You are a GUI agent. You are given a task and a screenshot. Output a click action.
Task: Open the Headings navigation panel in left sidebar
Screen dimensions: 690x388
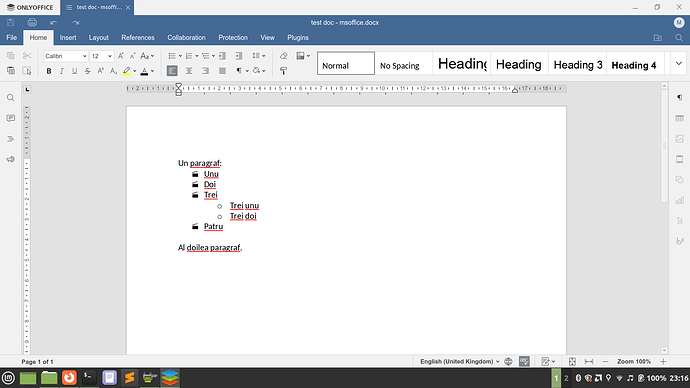tap(11, 139)
